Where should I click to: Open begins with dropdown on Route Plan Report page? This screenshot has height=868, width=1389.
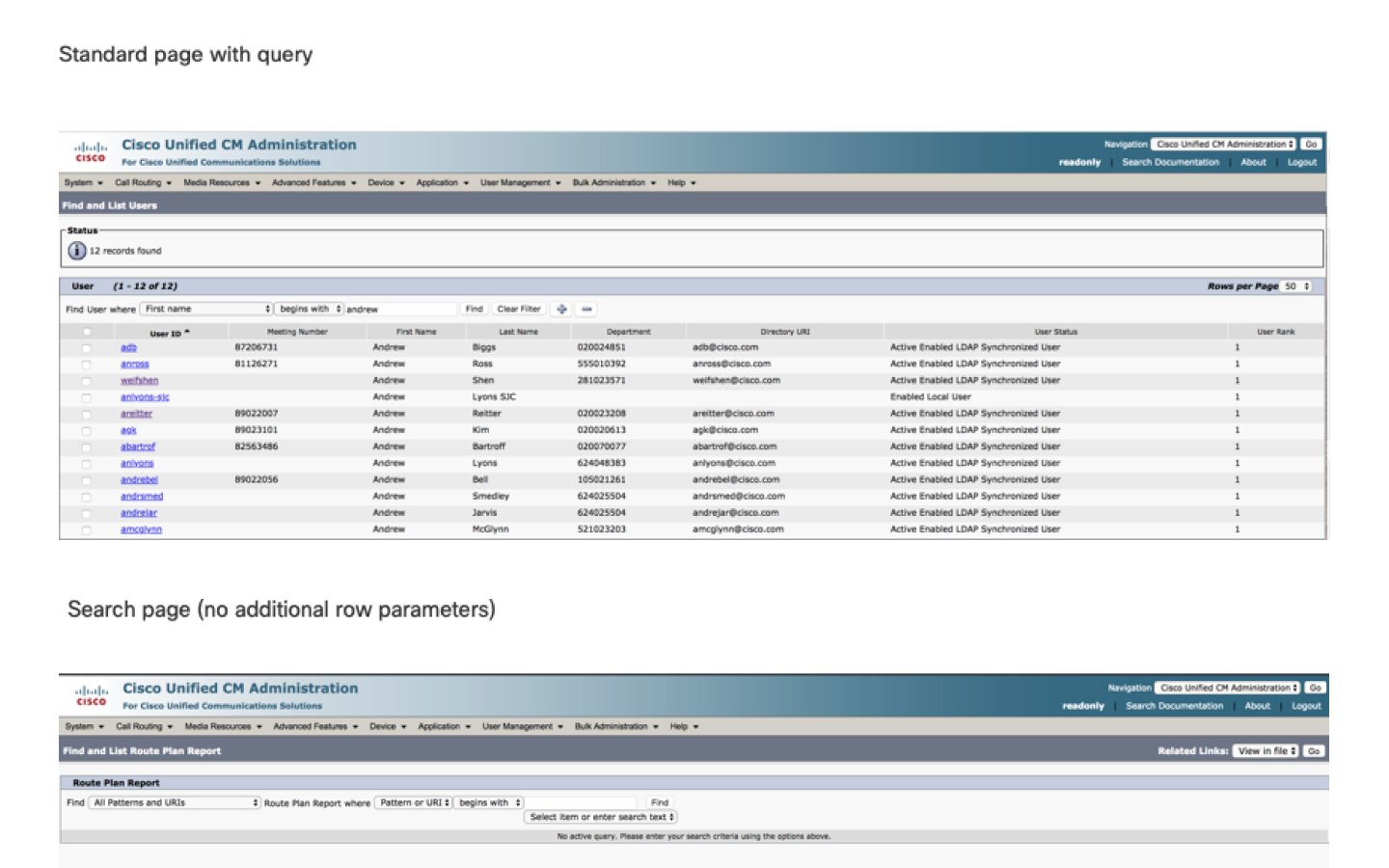click(x=488, y=802)
